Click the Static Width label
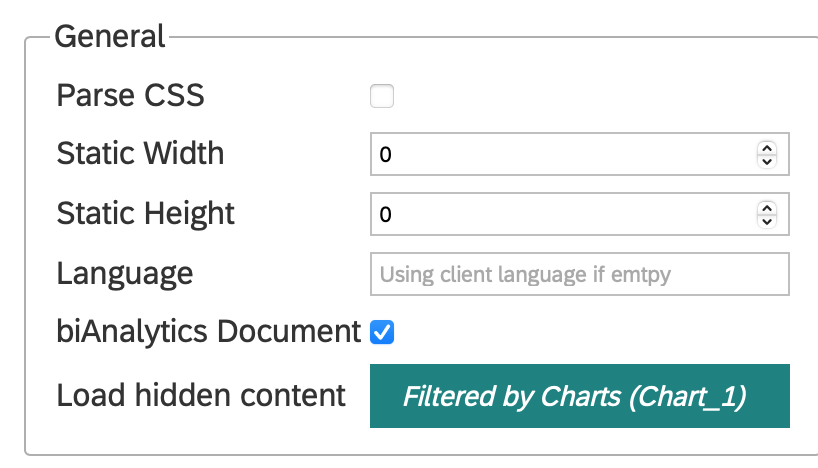Viewport: 818px width, 468px height. 140,153
